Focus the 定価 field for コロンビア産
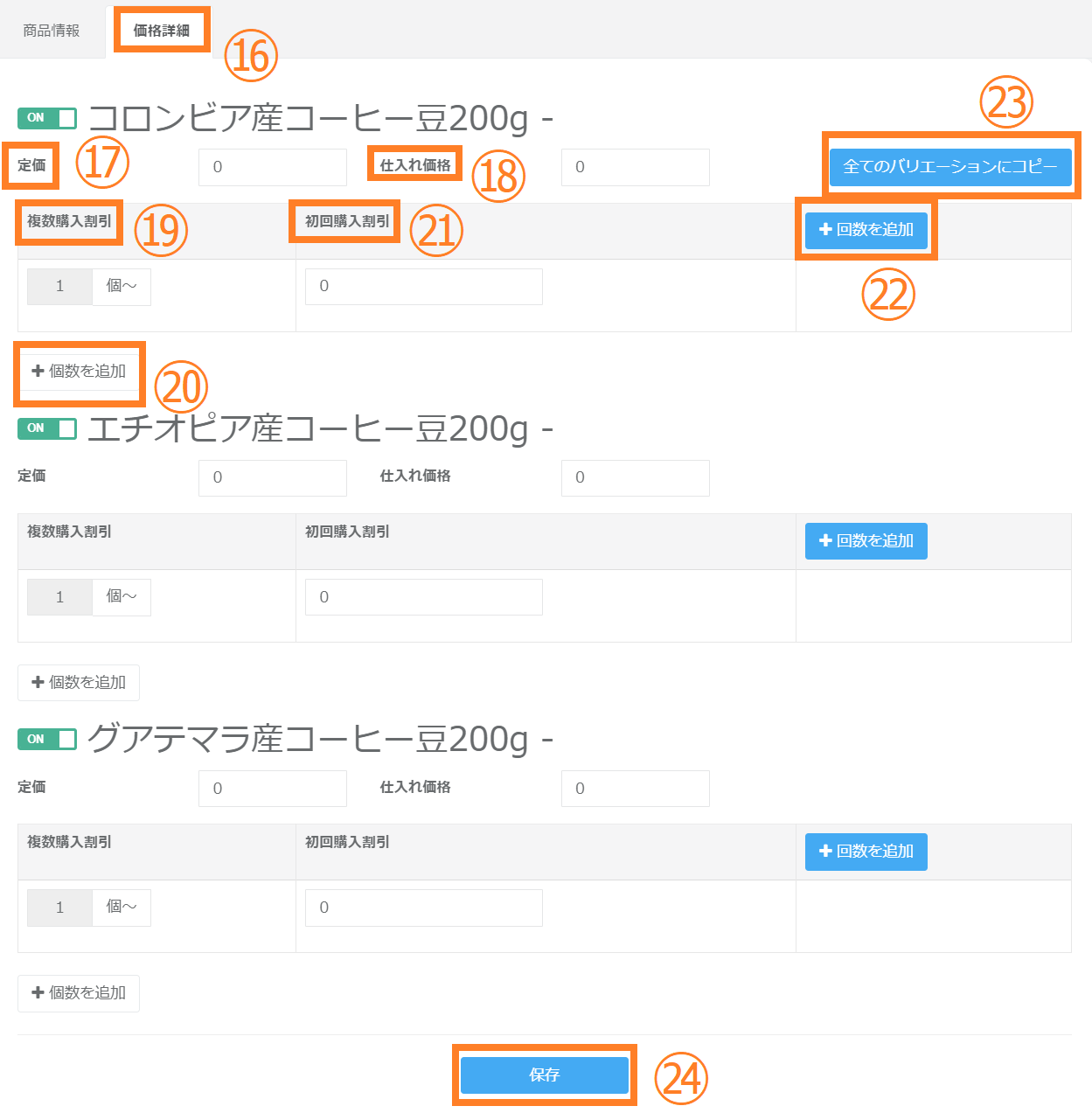Image resolution: width=1092 pixels, height=1113 pixels. (273, 167)
